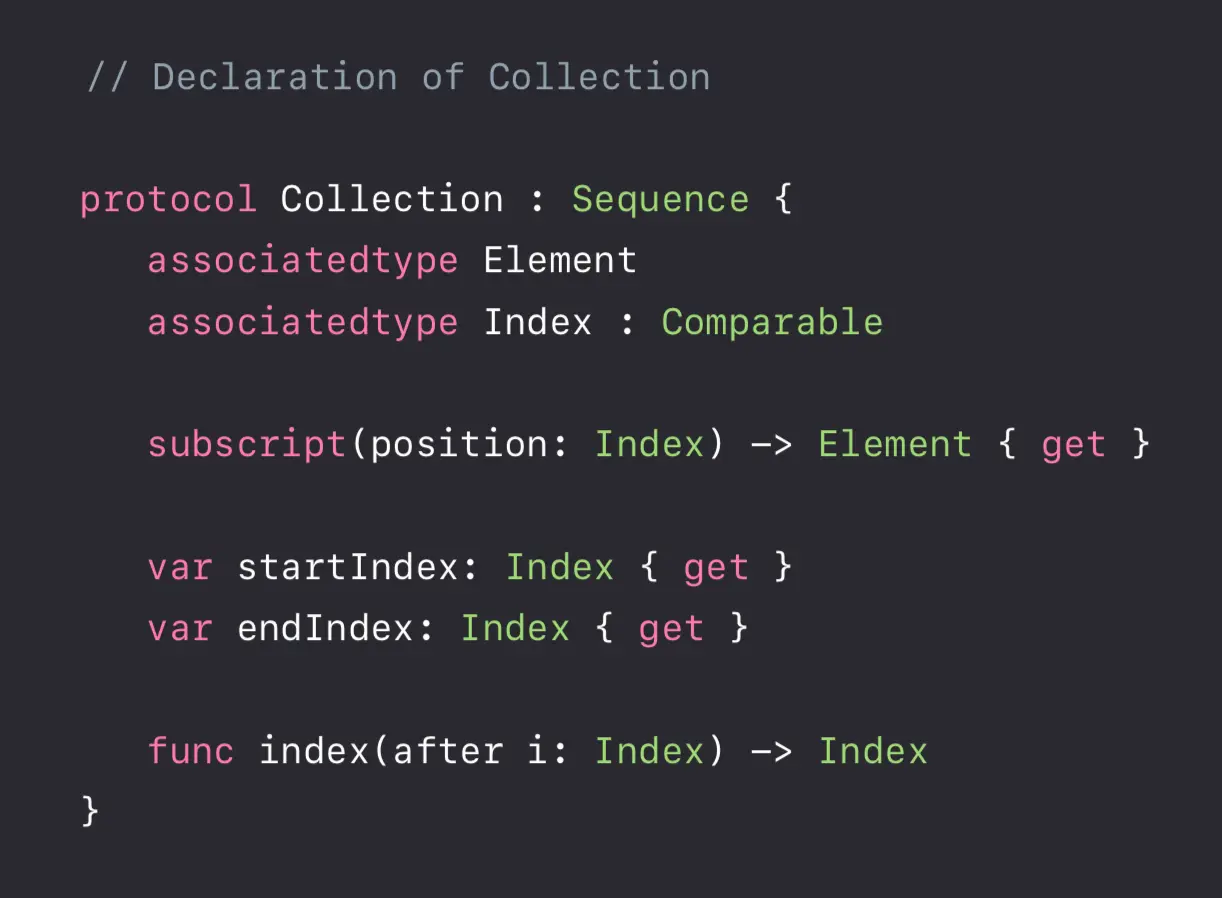Click the 'position' parameter label

pos(459,445)
